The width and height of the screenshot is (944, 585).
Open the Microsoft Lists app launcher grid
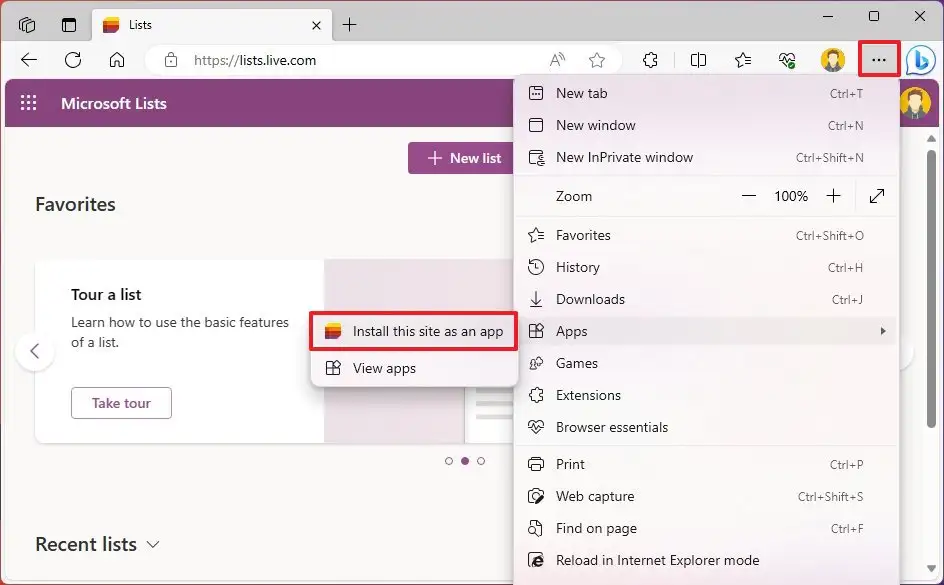29,102
